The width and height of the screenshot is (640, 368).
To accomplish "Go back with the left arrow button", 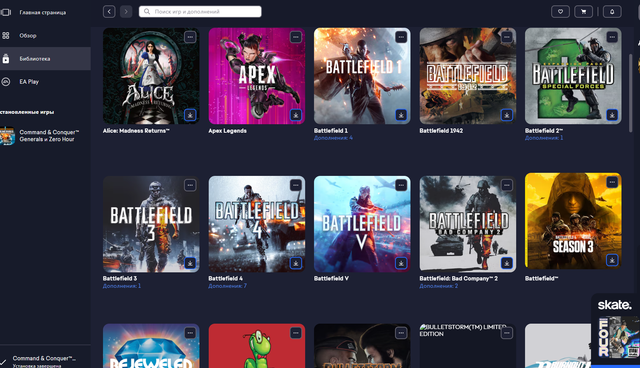I will click(x=109, y=12).
